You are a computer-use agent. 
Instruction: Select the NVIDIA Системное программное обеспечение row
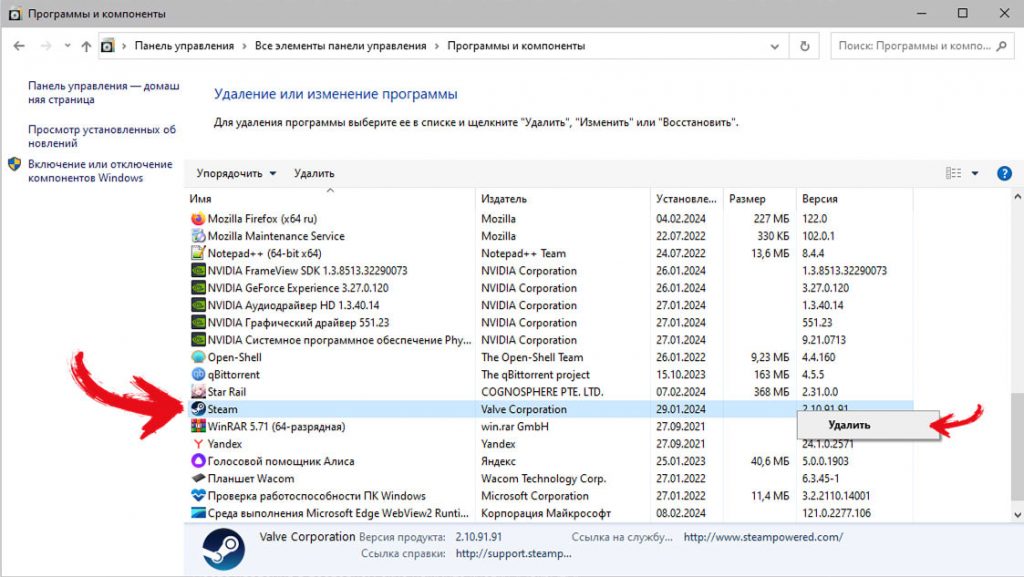coord(549,340)
